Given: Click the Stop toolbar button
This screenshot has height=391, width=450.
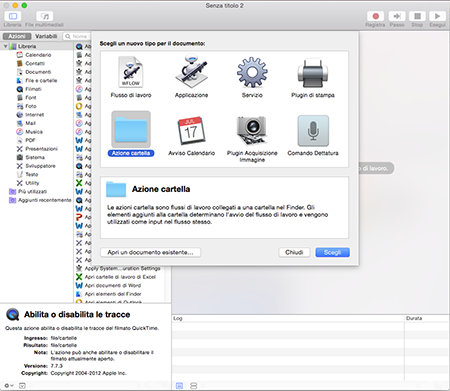Looking at the screenshot, I should [x=417, y=16].
